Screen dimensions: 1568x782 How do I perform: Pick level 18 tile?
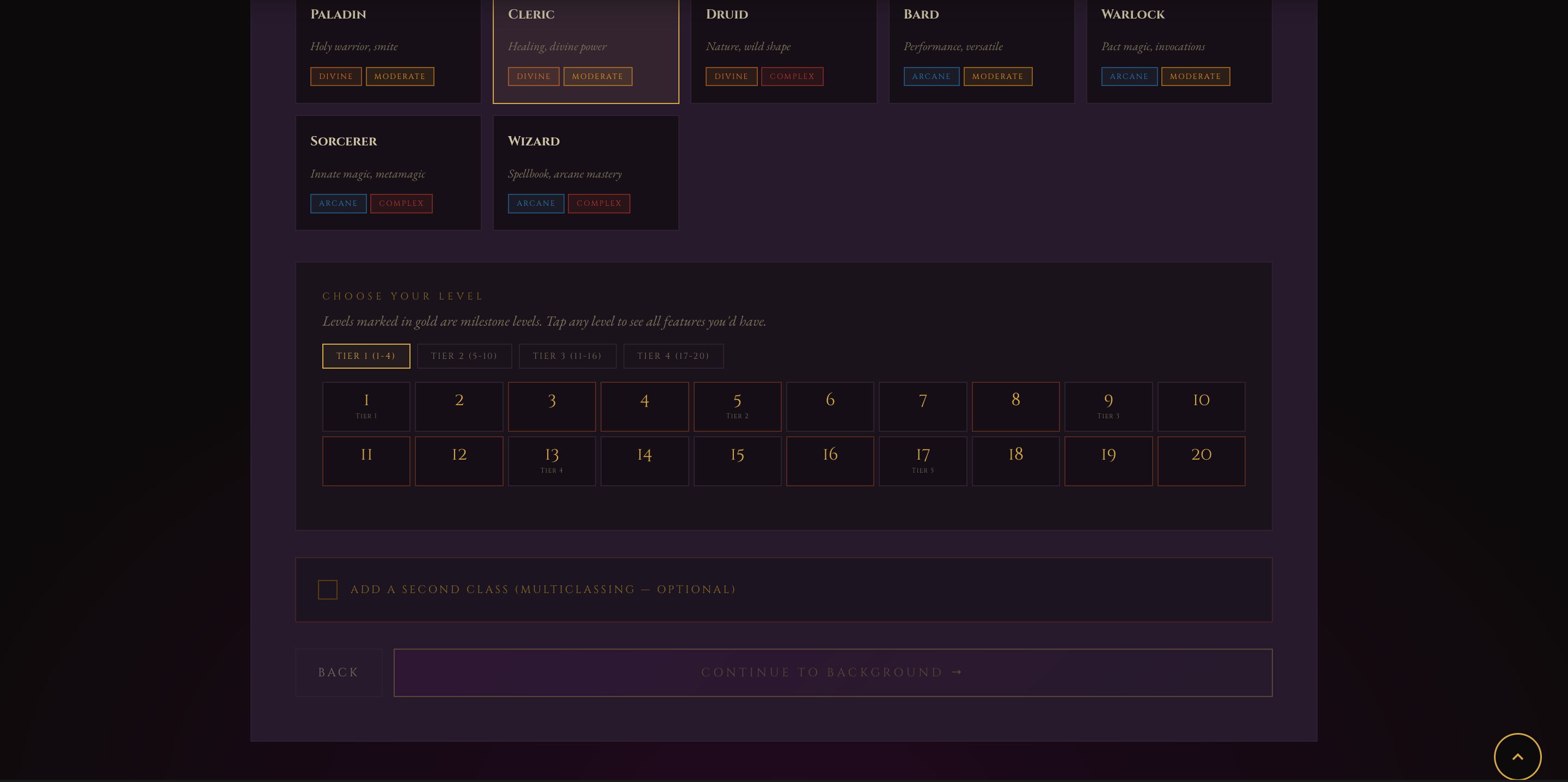[x=1016, y=461]
